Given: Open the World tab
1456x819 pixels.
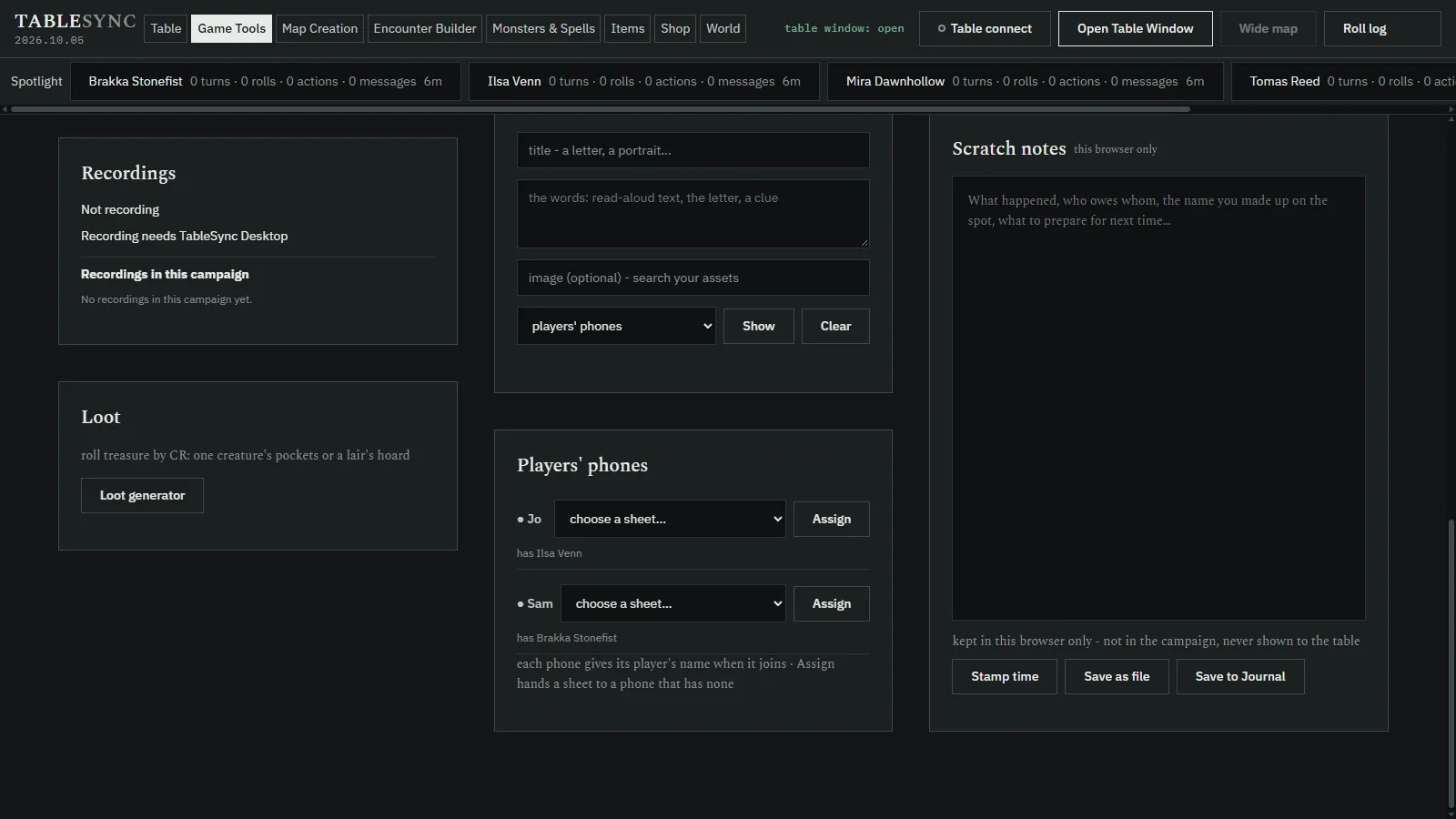Looking at the screenshot, I should pos(723,28).
